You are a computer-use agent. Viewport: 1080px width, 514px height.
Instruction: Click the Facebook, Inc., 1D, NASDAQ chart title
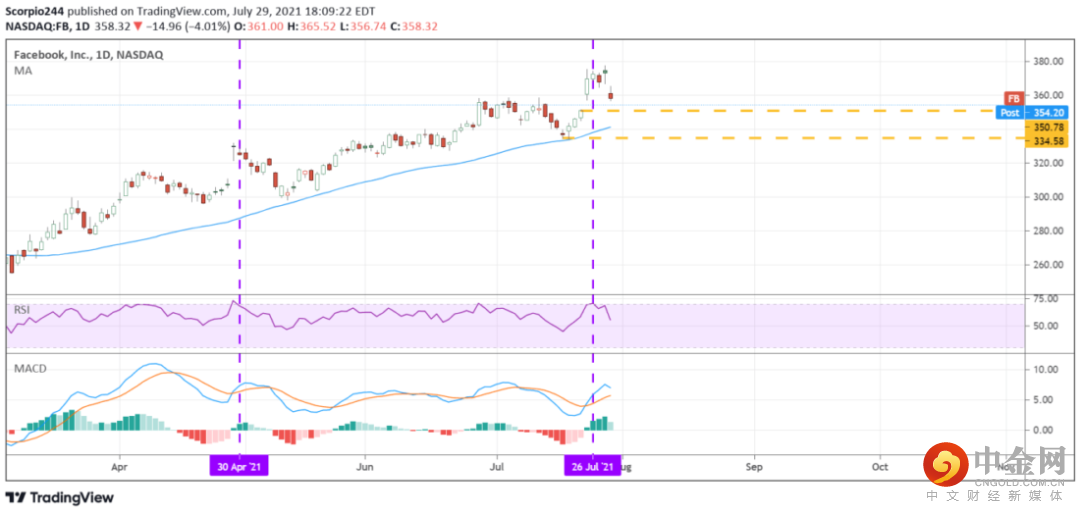[x=89, y=55]
